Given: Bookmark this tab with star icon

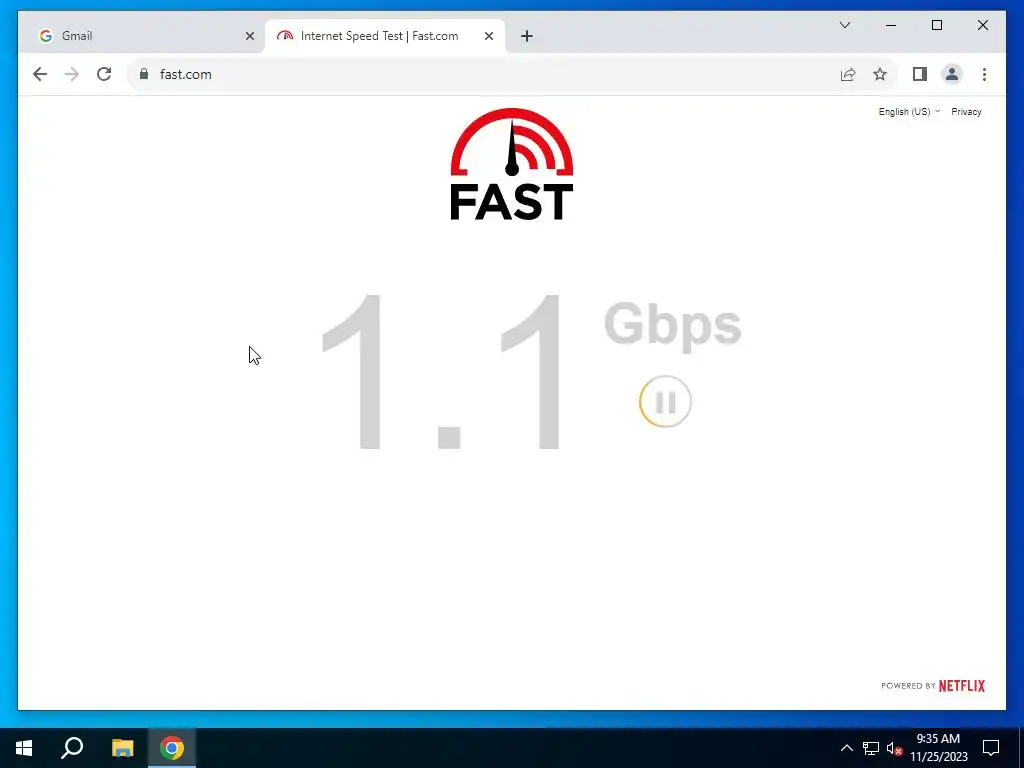Looking at the screenshot, I should pyautogui.click(x=880, y=74).
